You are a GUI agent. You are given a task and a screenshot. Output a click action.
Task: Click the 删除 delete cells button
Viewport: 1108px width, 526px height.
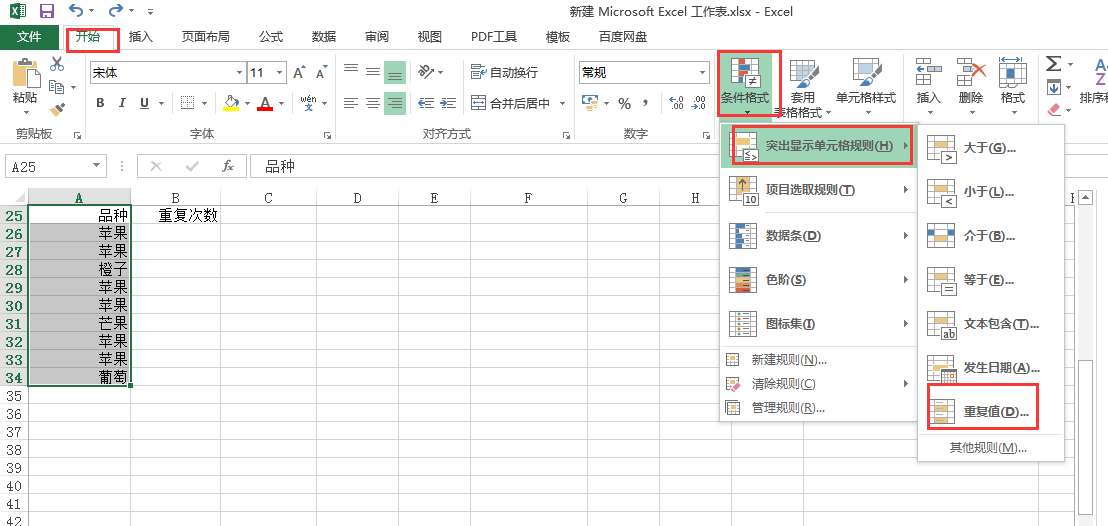click(971, 86)
